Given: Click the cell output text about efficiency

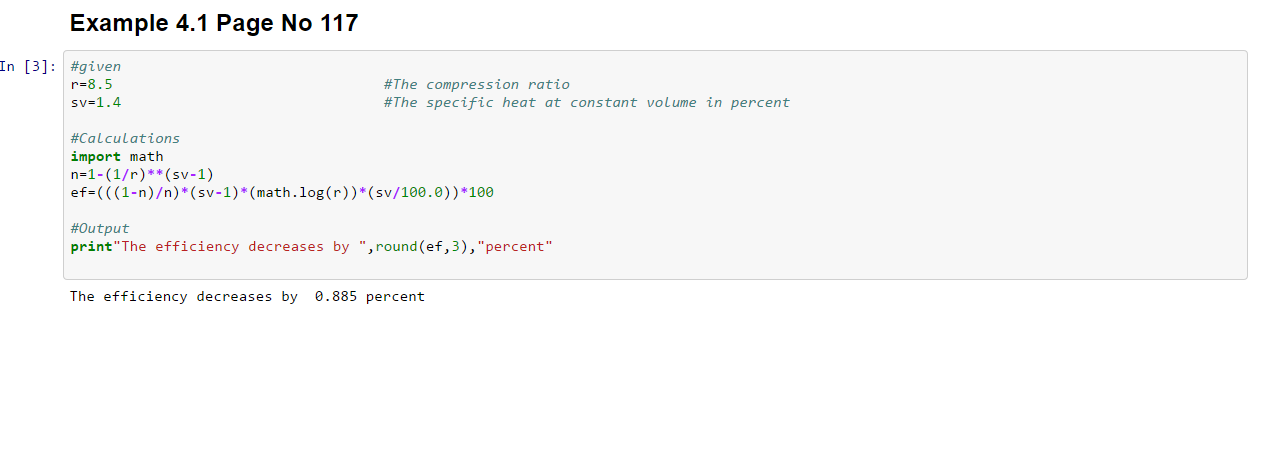Looking at the screenshot, I should click(247, 297).
